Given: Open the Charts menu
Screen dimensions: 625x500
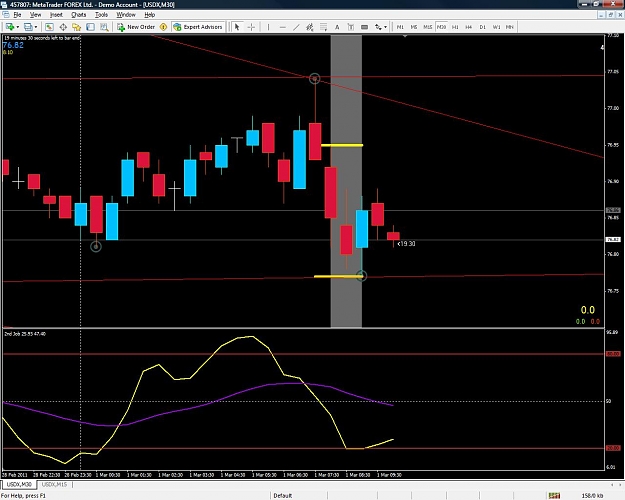Looking at the screenshot, I should point(79,15).
